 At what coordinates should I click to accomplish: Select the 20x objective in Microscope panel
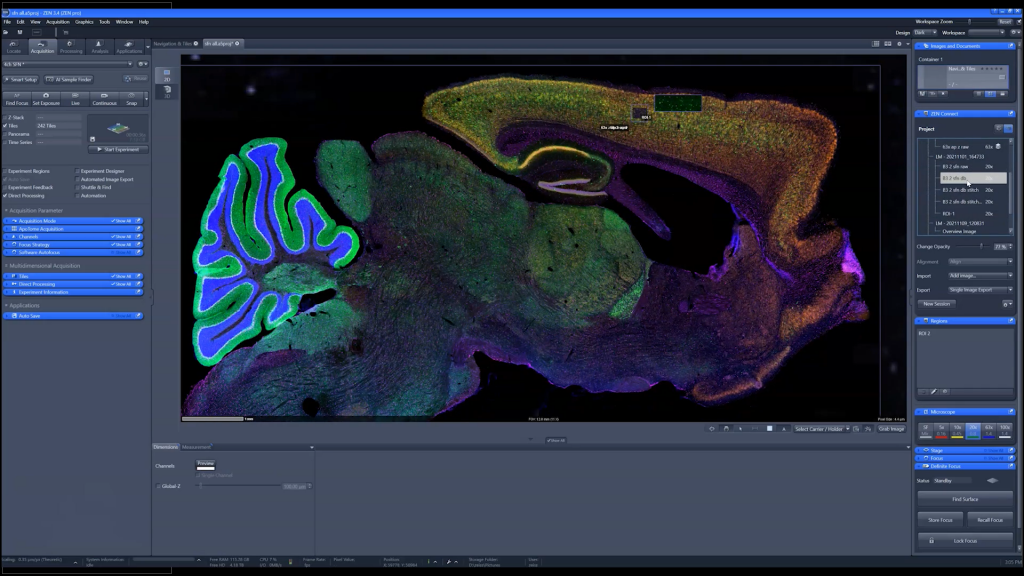tap(973, 428)
